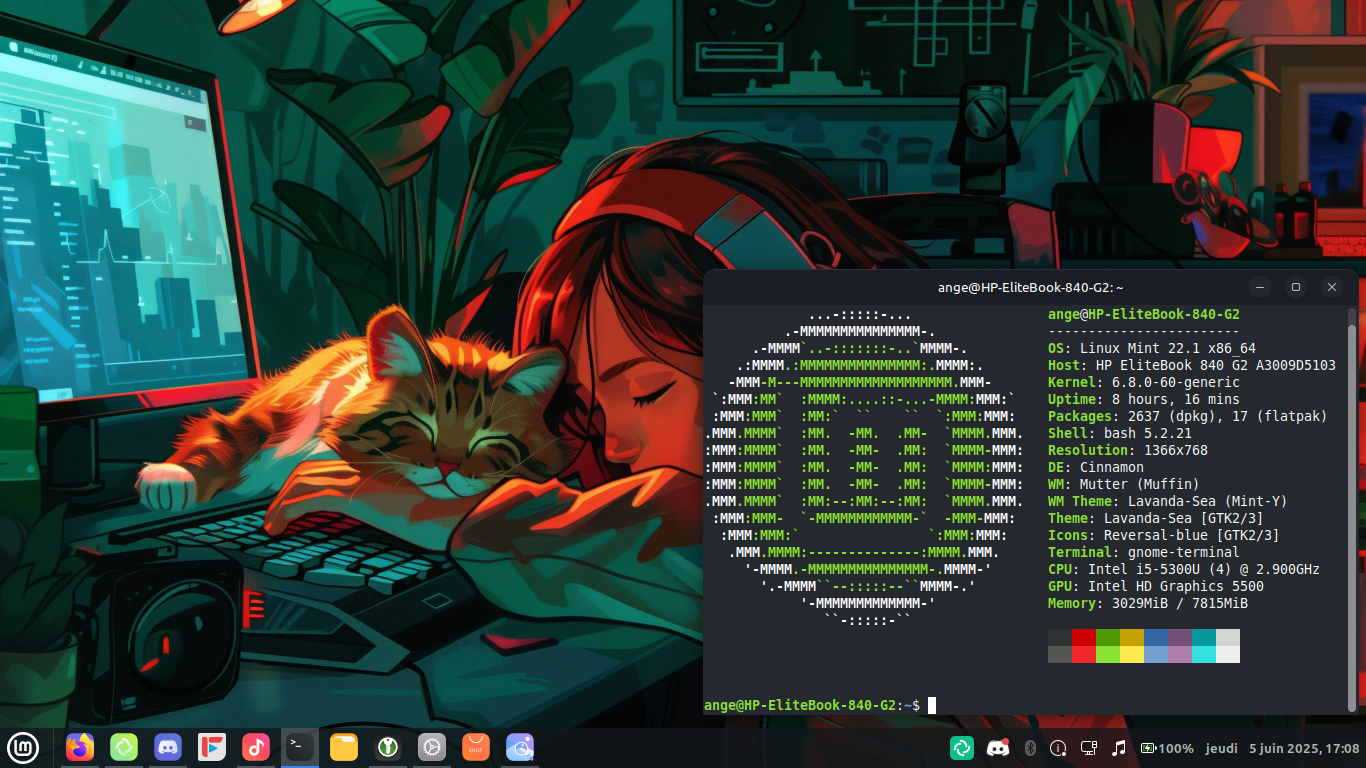The width and height of the screenshot is (1366, 768).
Task: Open the orange Shop software icon
Action: click(476, 747)
